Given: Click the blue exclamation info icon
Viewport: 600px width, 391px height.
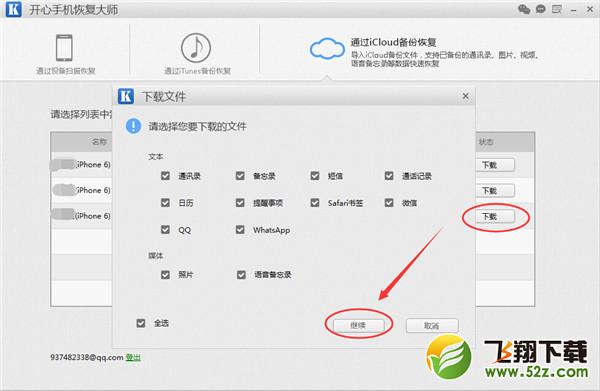Looking at the screenshot, I should coord(133,126).
